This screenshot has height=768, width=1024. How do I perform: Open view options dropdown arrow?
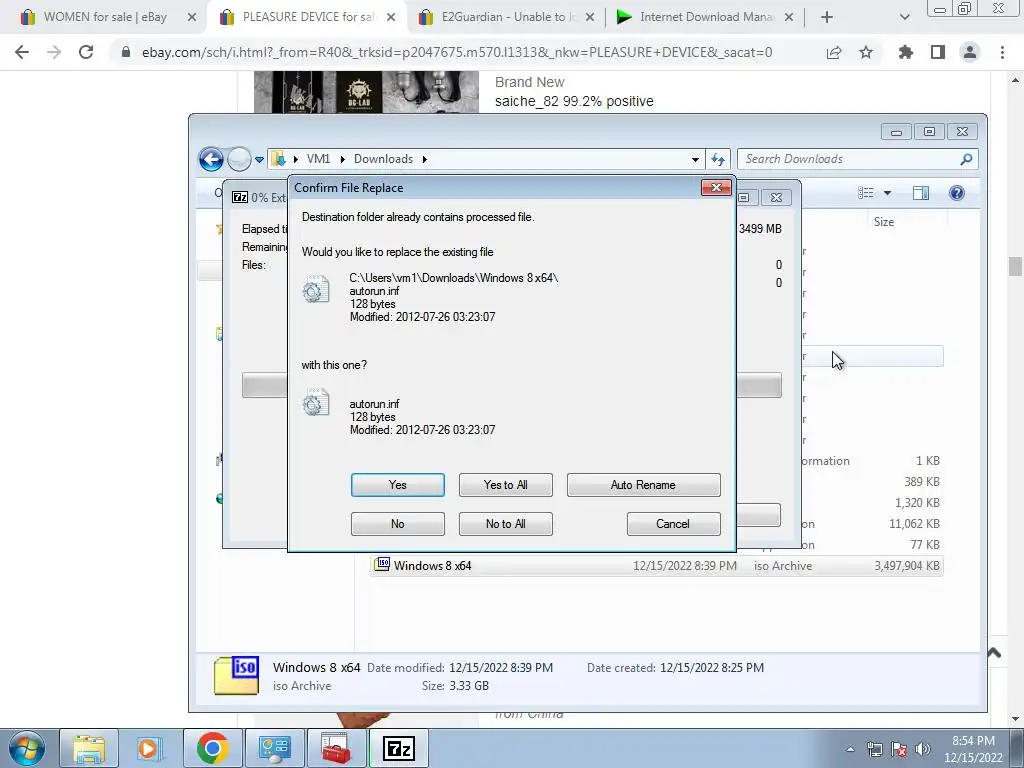point(887,193)
